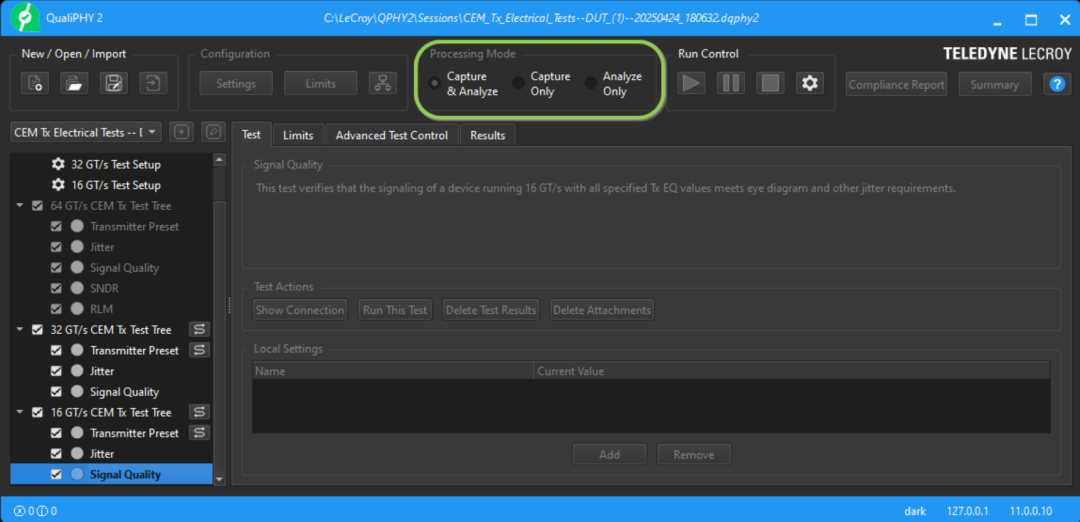Remove a local setting

point(694,455)
